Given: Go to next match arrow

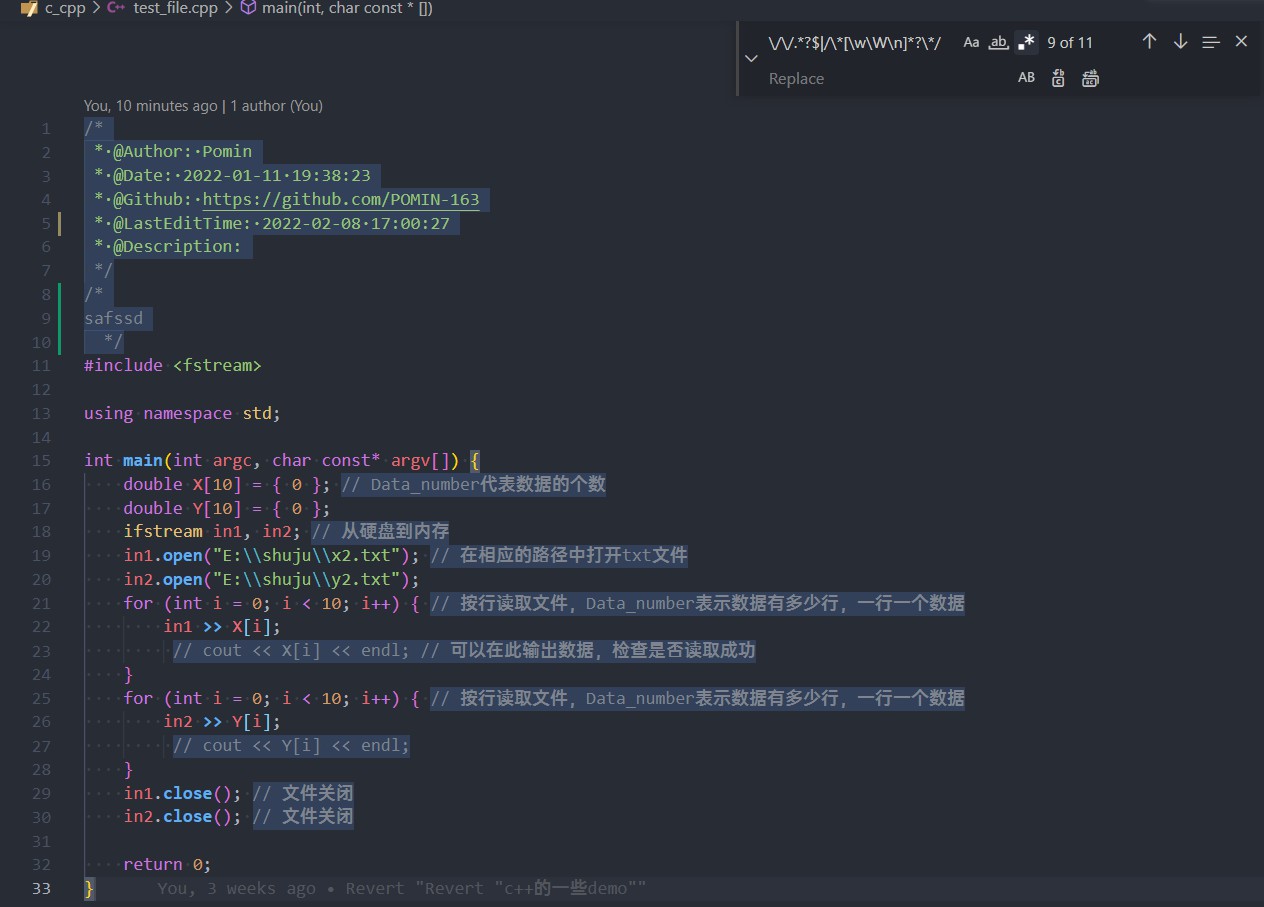Looking at the screenshot, I should click(x=1180, y=42).
